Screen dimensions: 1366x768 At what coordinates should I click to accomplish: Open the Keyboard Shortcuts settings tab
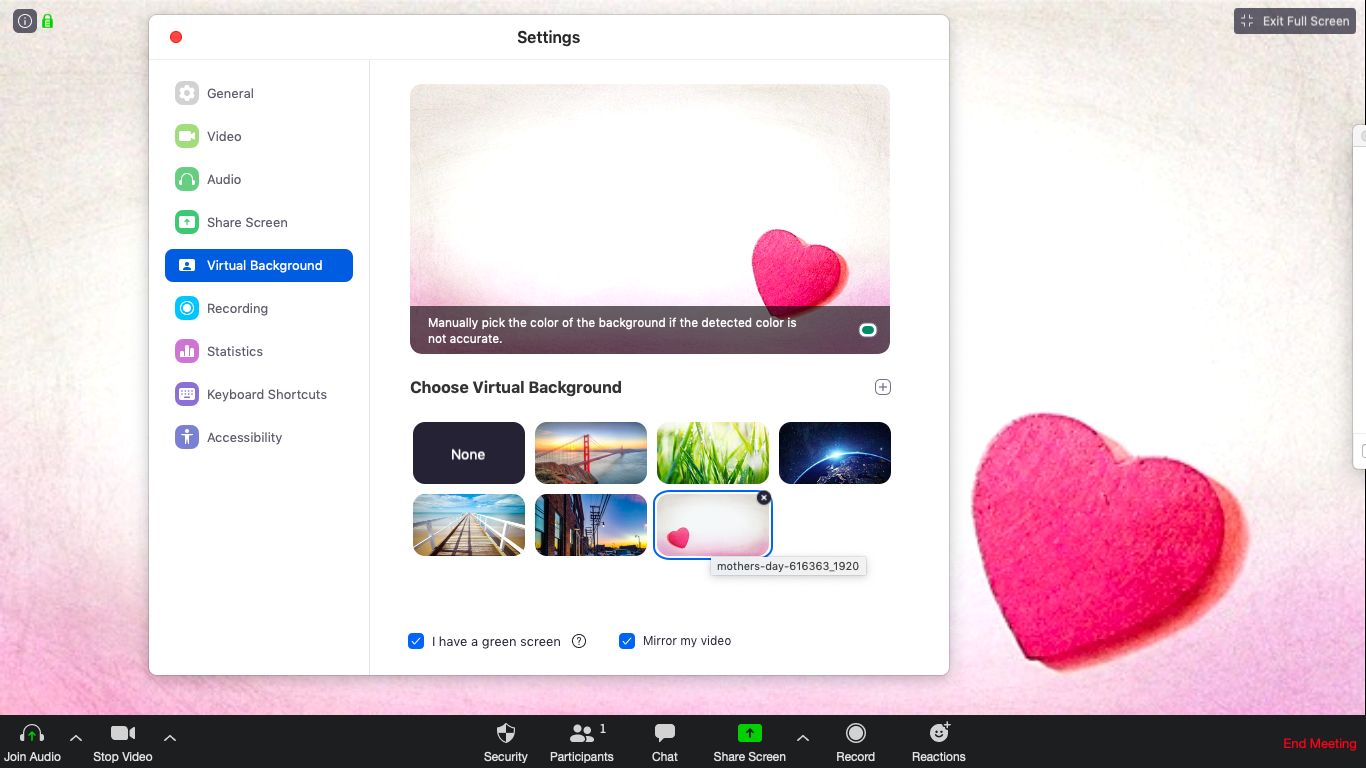pos(259,394)
